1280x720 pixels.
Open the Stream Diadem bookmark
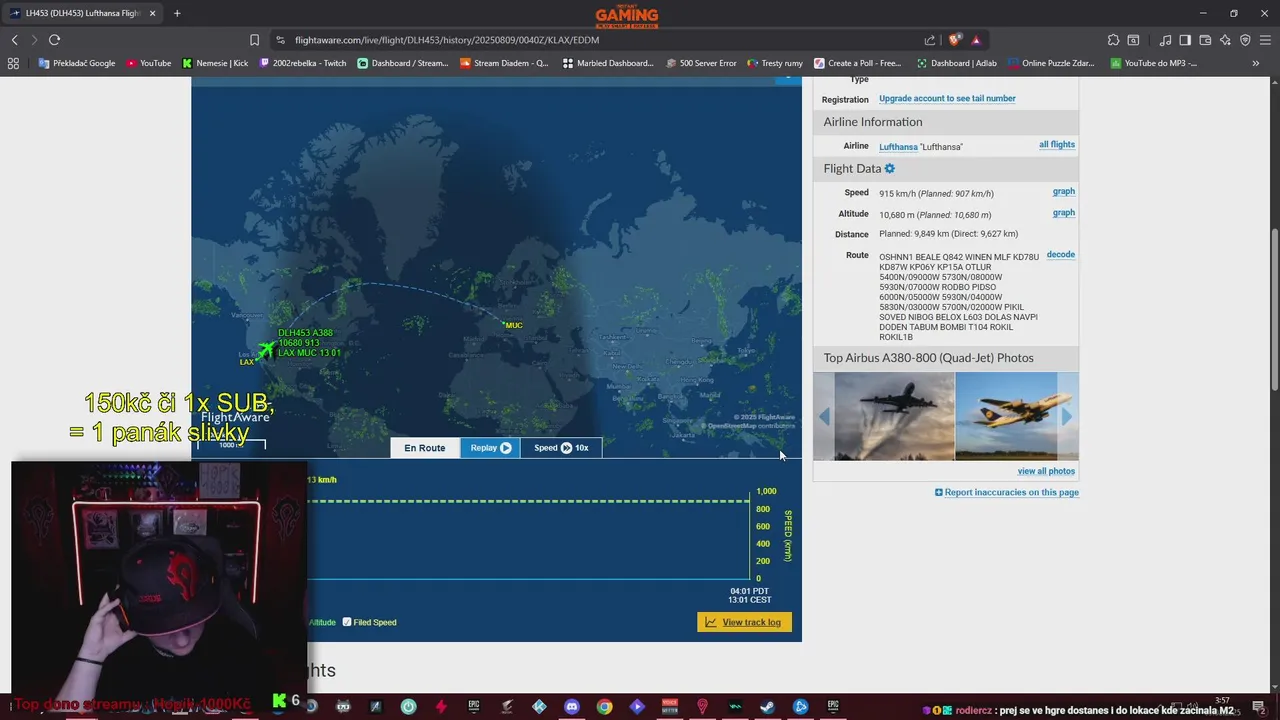504,63
